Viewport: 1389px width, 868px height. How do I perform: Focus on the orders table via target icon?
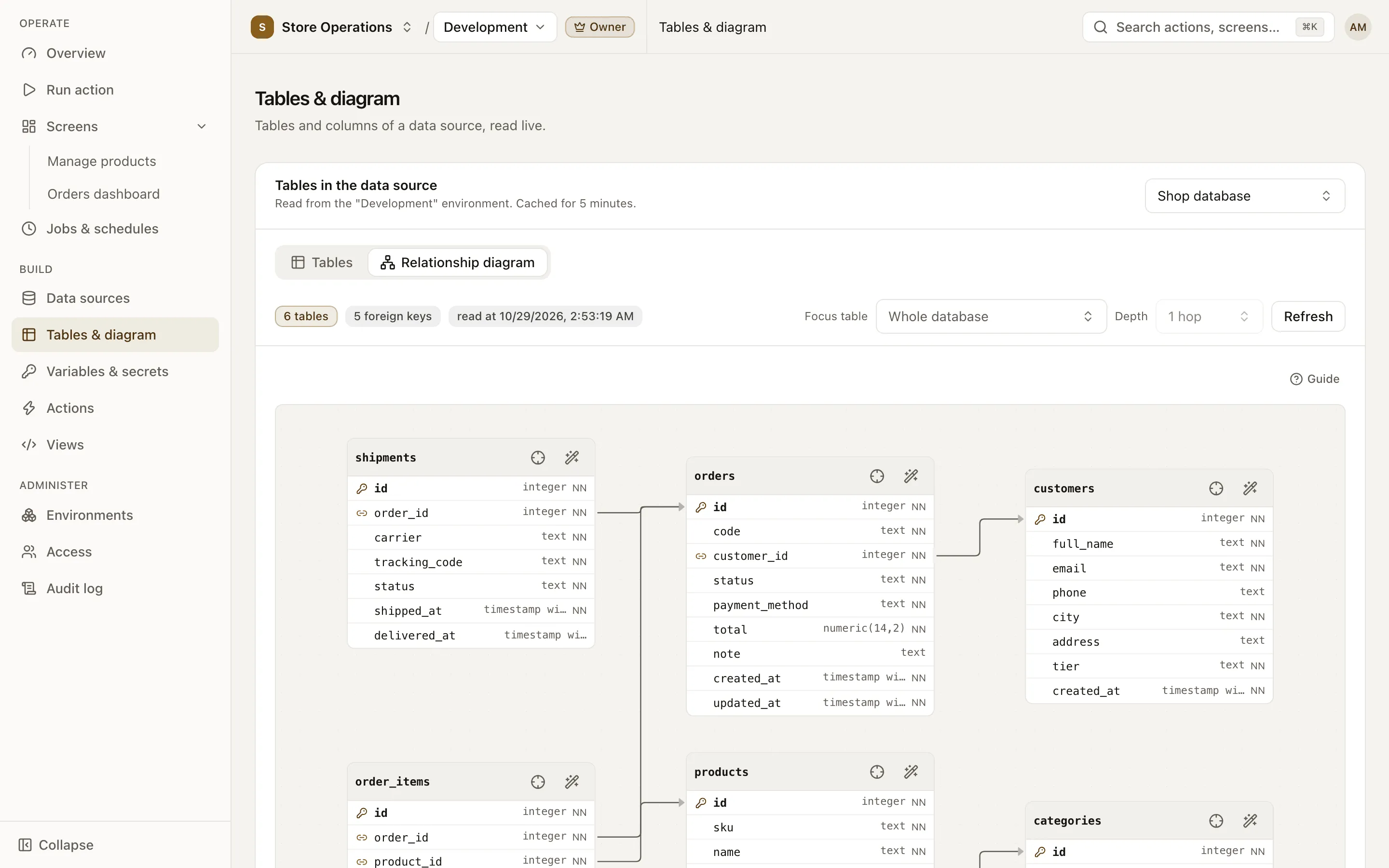(x=876, y=476)
